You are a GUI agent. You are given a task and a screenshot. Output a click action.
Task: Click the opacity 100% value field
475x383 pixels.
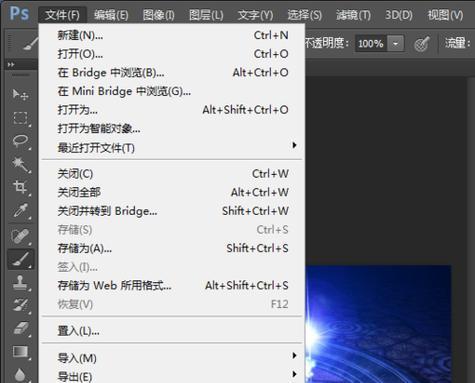point(371,44)
